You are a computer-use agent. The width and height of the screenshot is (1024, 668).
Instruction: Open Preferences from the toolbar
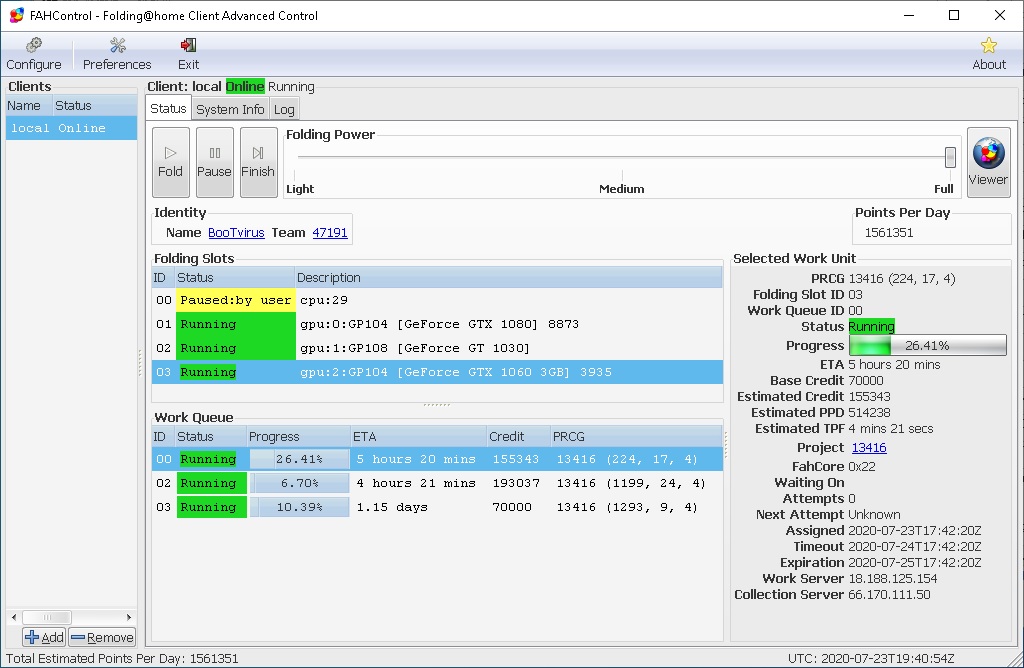(x=117, y=54)
